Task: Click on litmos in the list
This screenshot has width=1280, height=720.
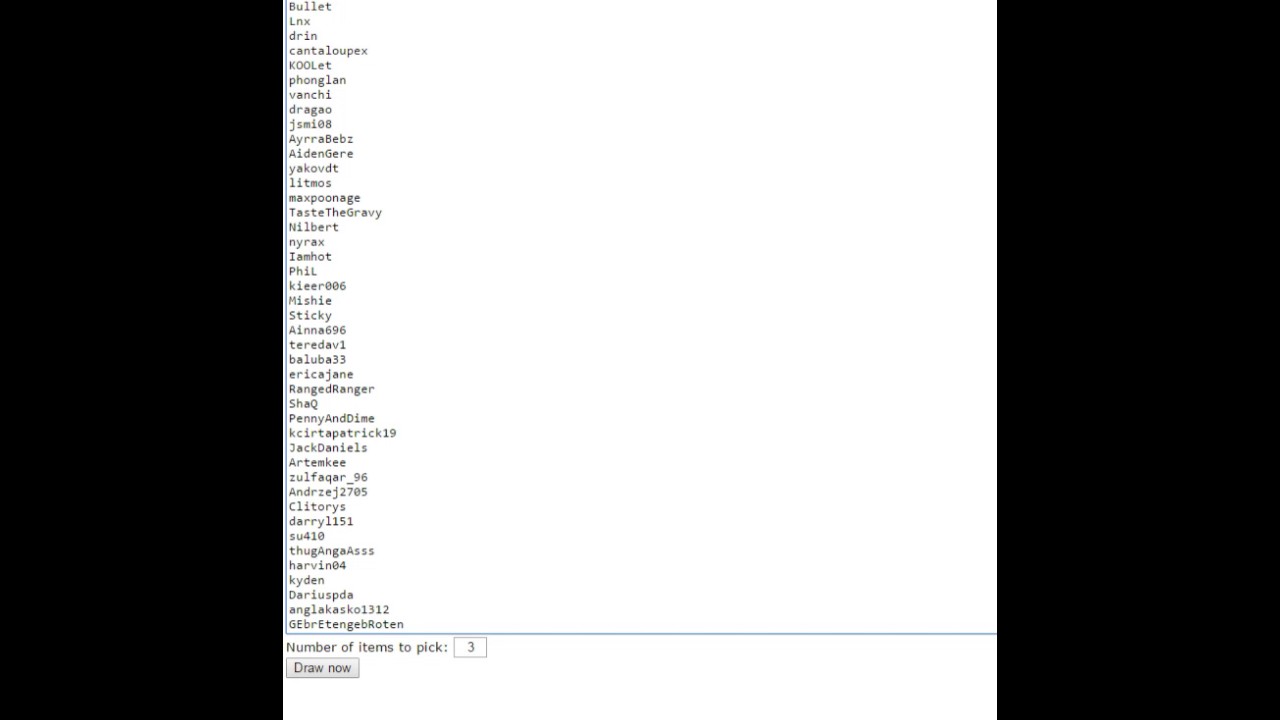Action: pyautogui.click(x=310, y=183)
